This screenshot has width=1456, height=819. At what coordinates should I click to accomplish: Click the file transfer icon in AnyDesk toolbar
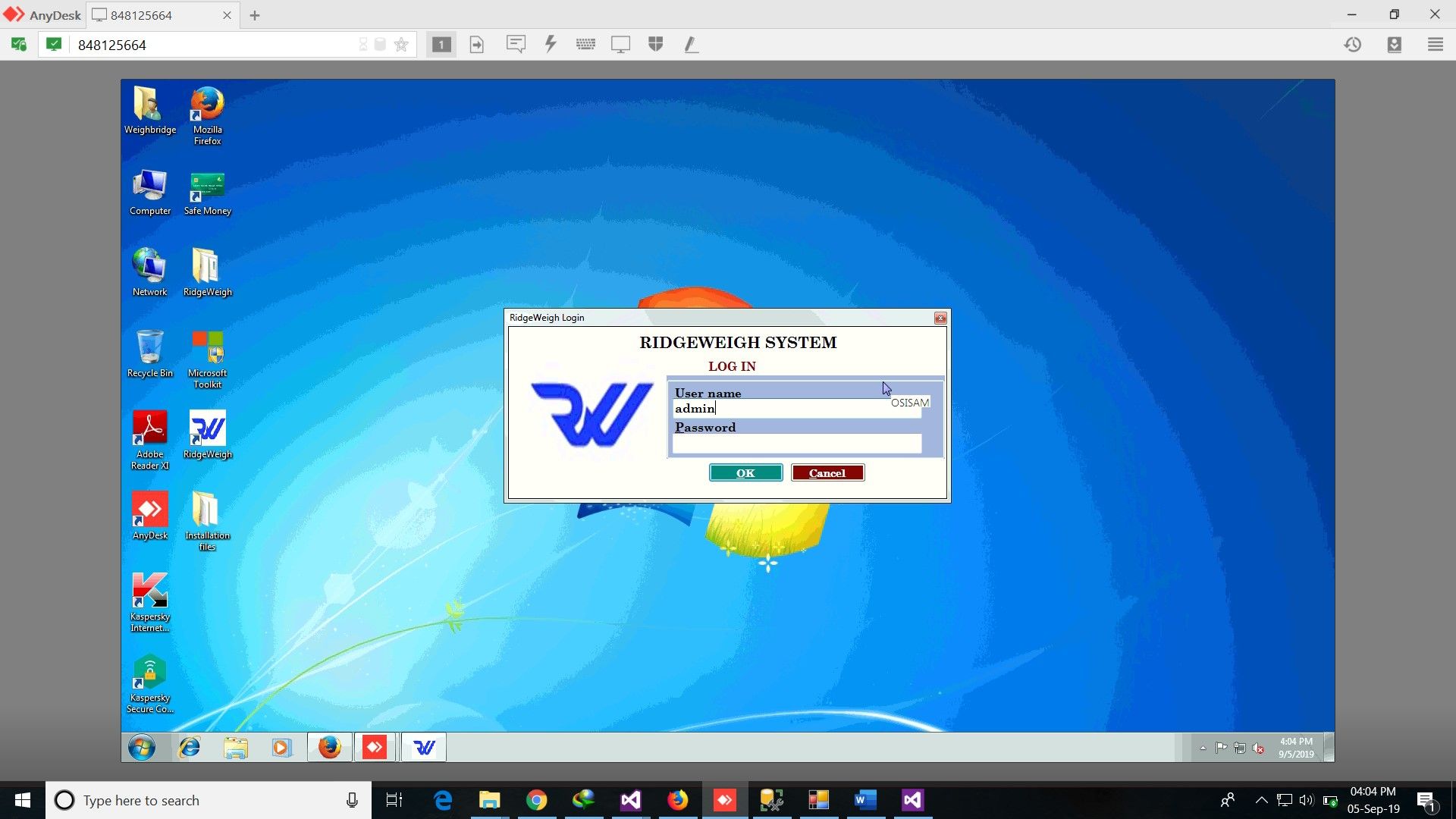[x=477, y=45]
